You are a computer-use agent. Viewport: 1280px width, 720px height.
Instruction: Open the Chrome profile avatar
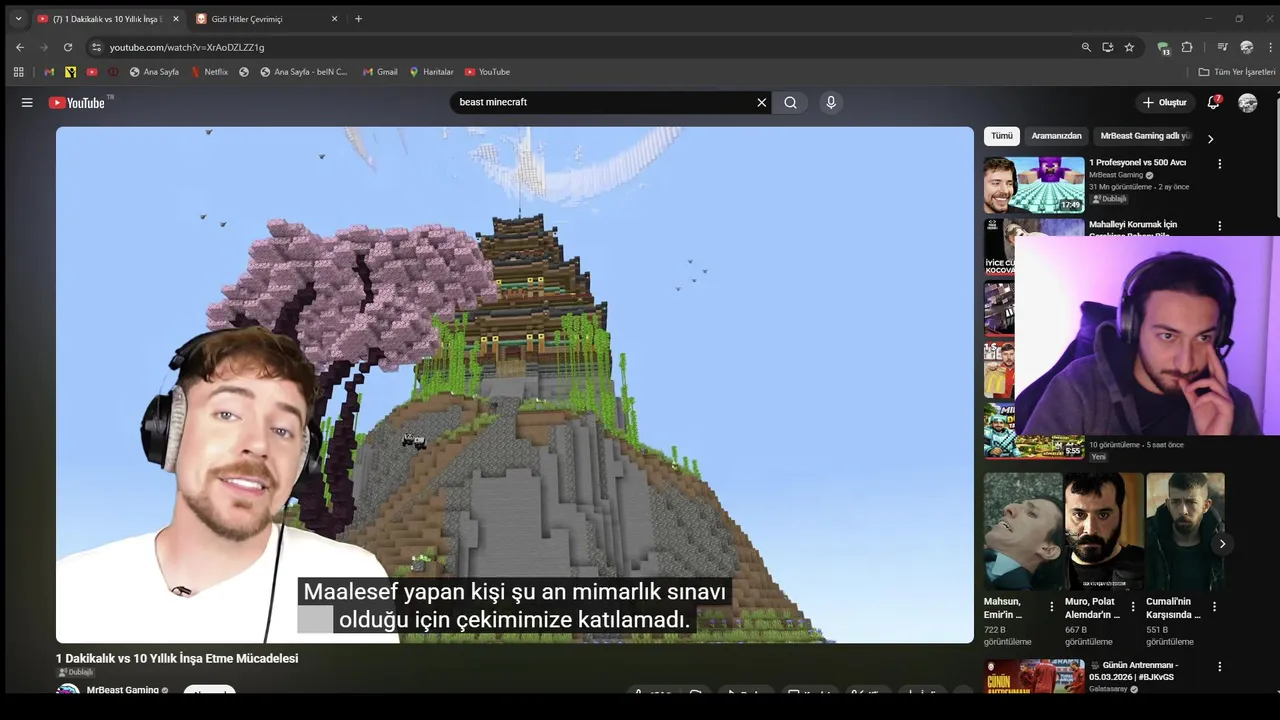[x=1246, y=47]
